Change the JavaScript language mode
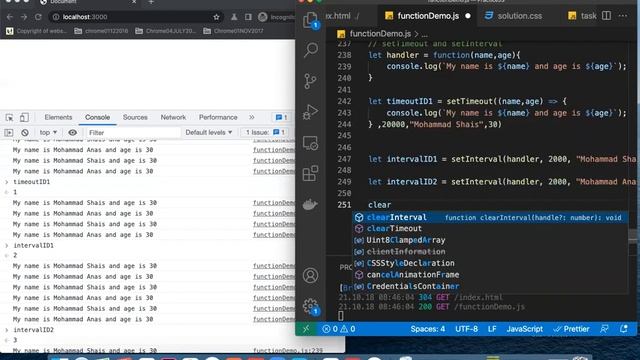Screen dimensions: 640x360 [x=524, y=329]
